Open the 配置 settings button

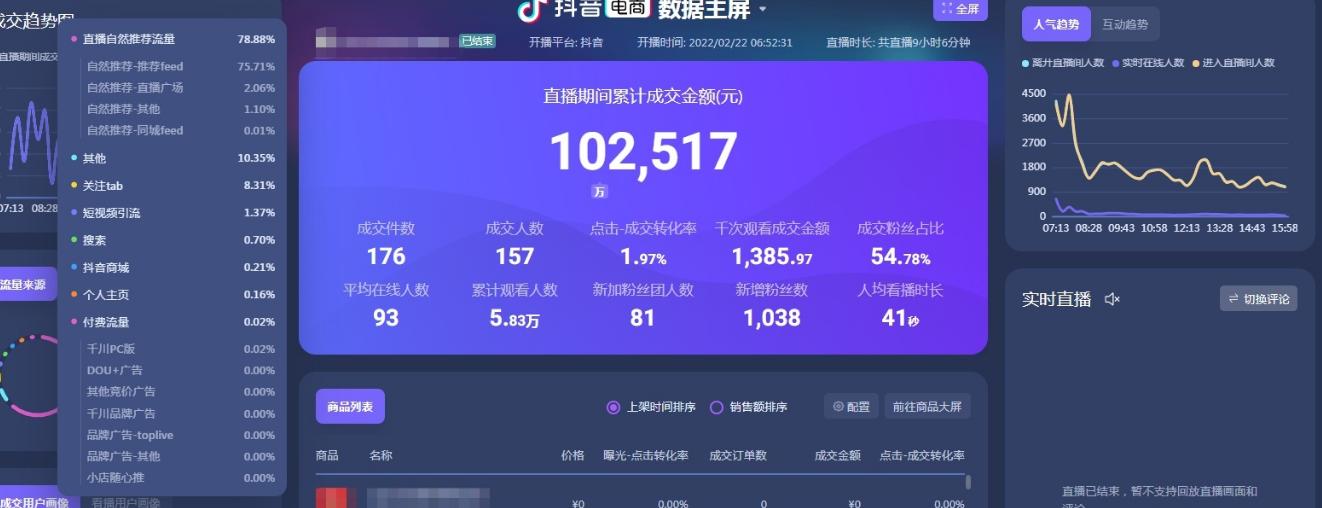[851, 406]
